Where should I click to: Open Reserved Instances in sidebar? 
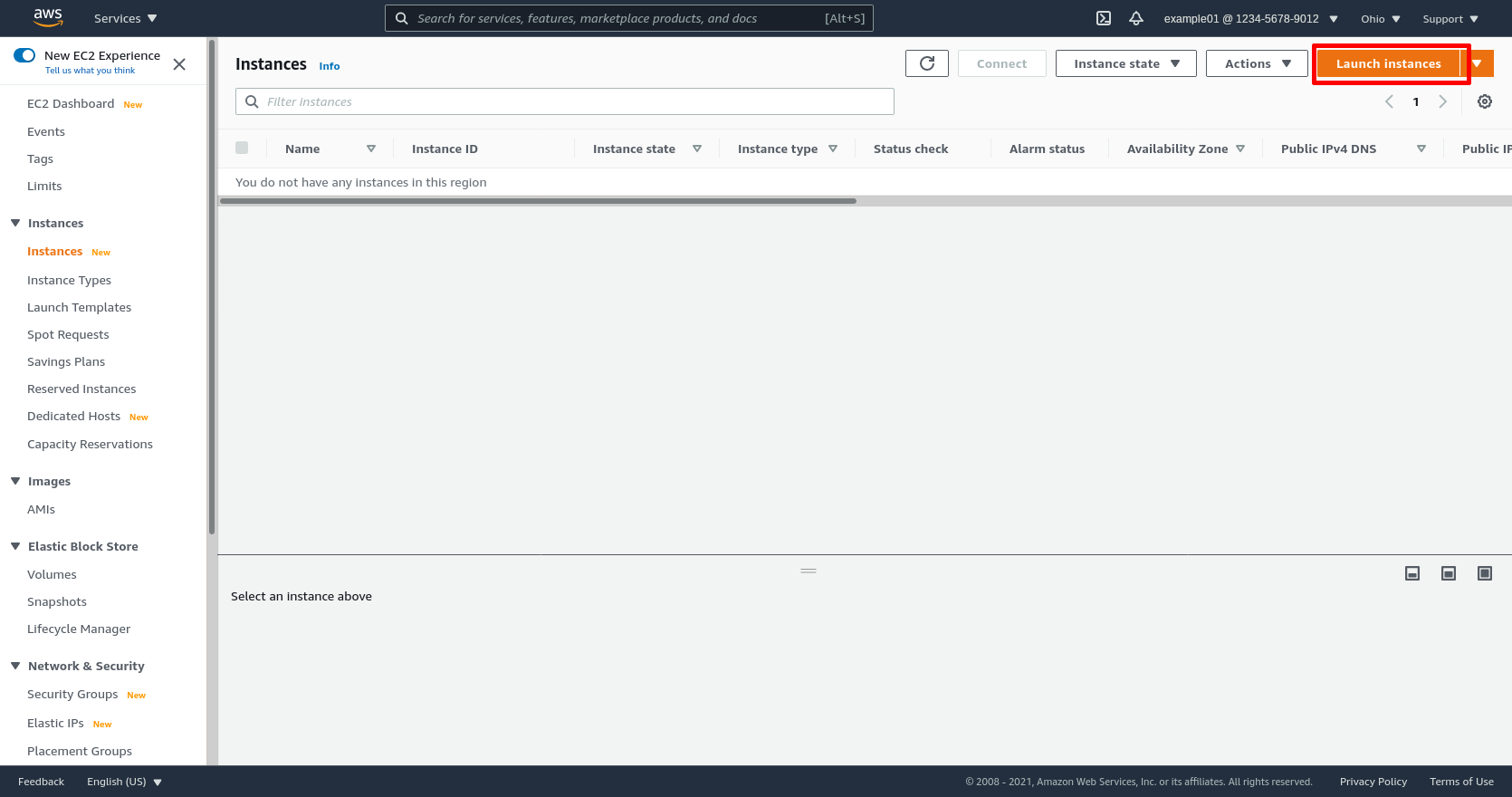coord(81,389)
